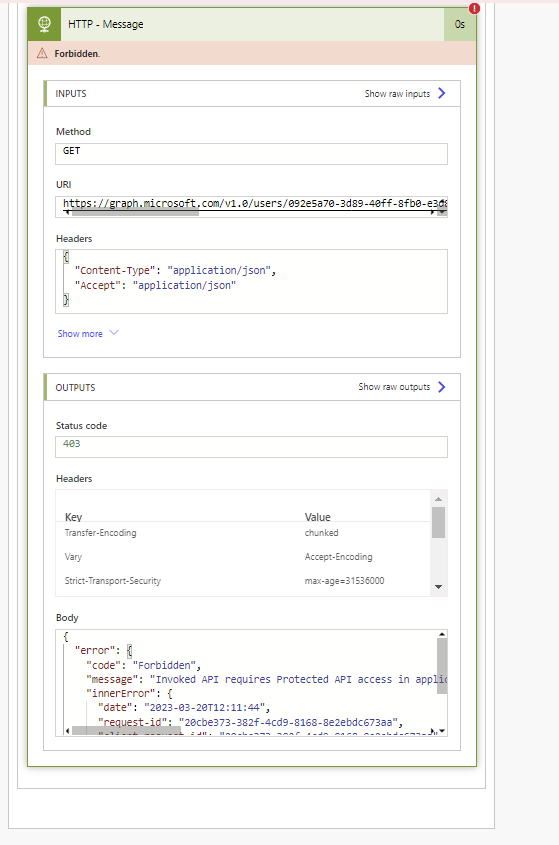
Task: Click the "request-id" line in Body
Action: point(250,722)
